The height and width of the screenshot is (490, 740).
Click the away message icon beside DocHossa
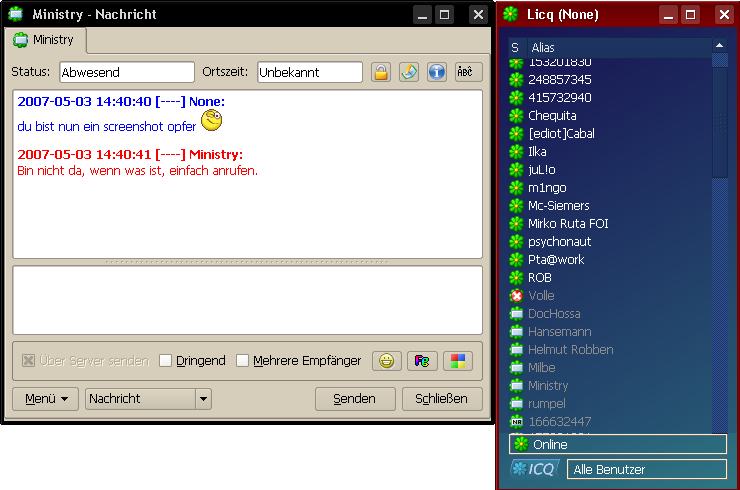pos(516,314)
